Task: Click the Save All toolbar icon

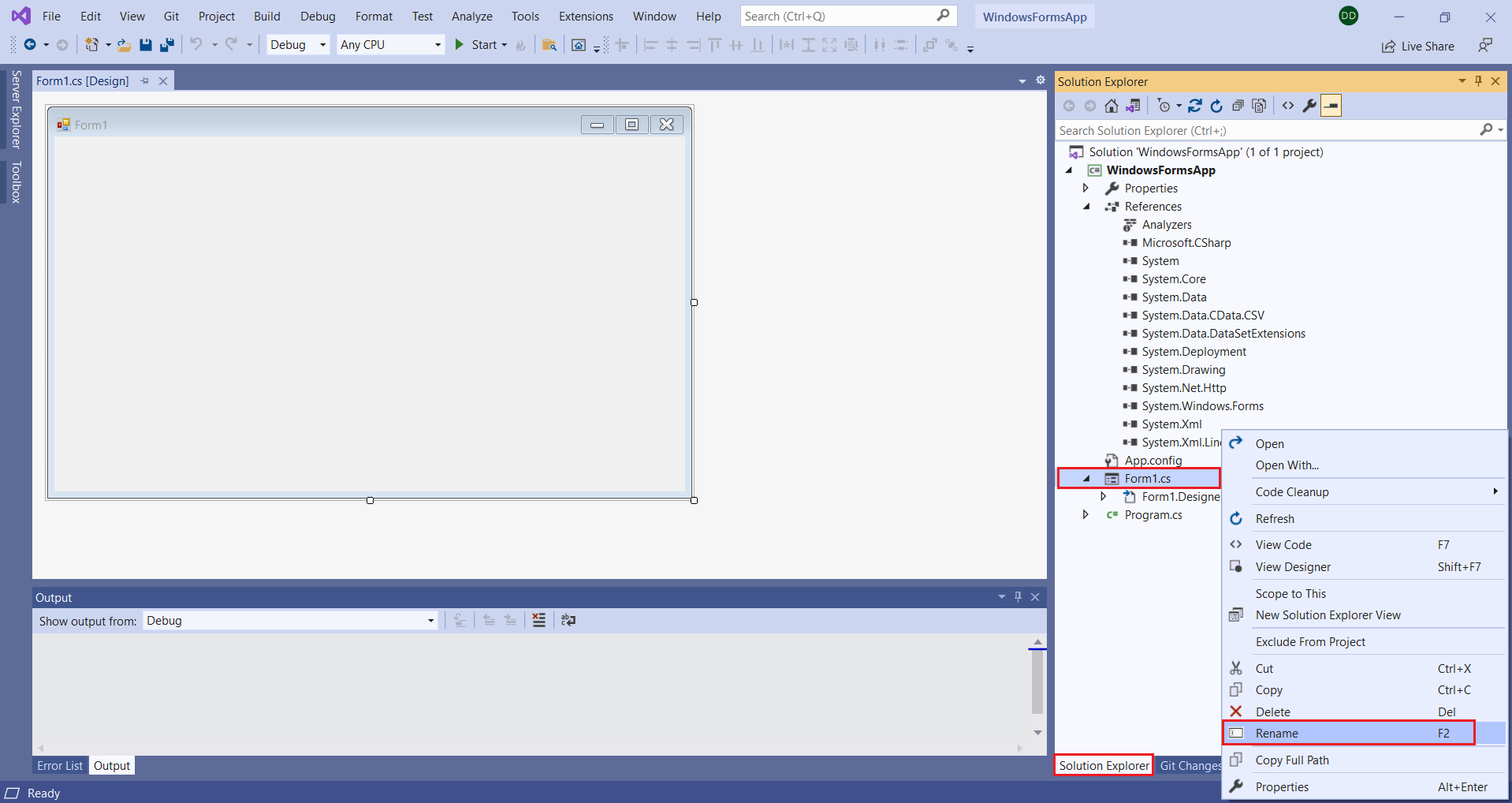Action: tap(167, 45)
